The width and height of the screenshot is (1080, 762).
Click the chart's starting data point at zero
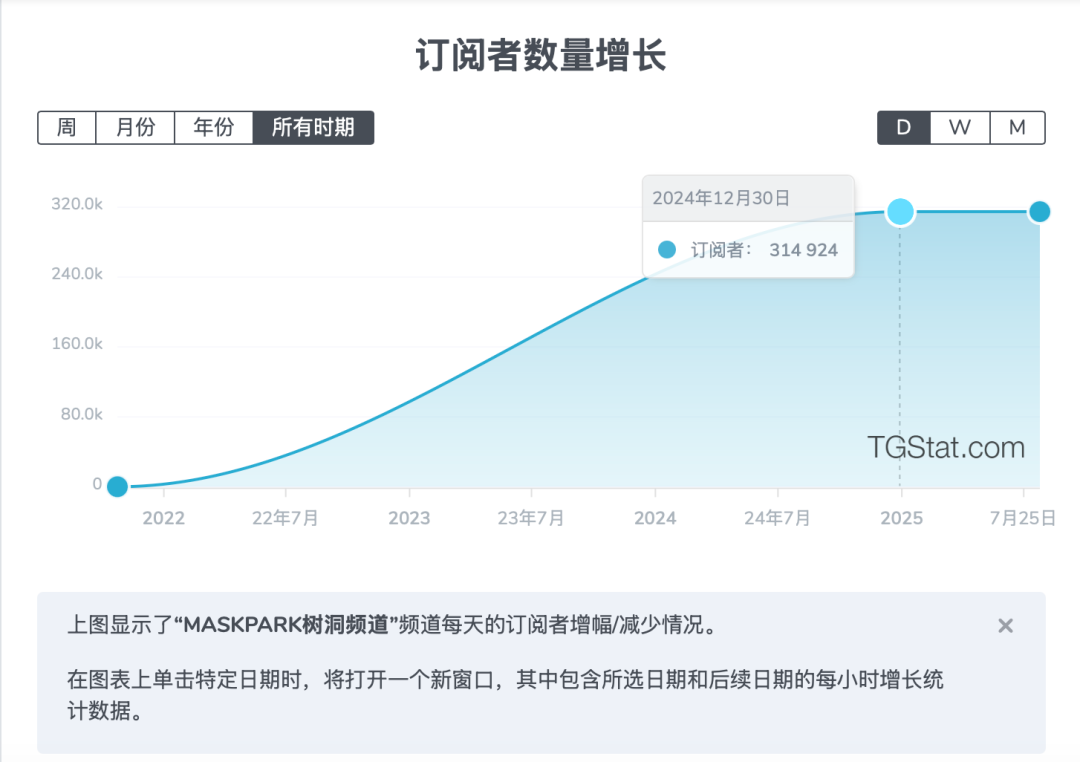coord(118,486)
